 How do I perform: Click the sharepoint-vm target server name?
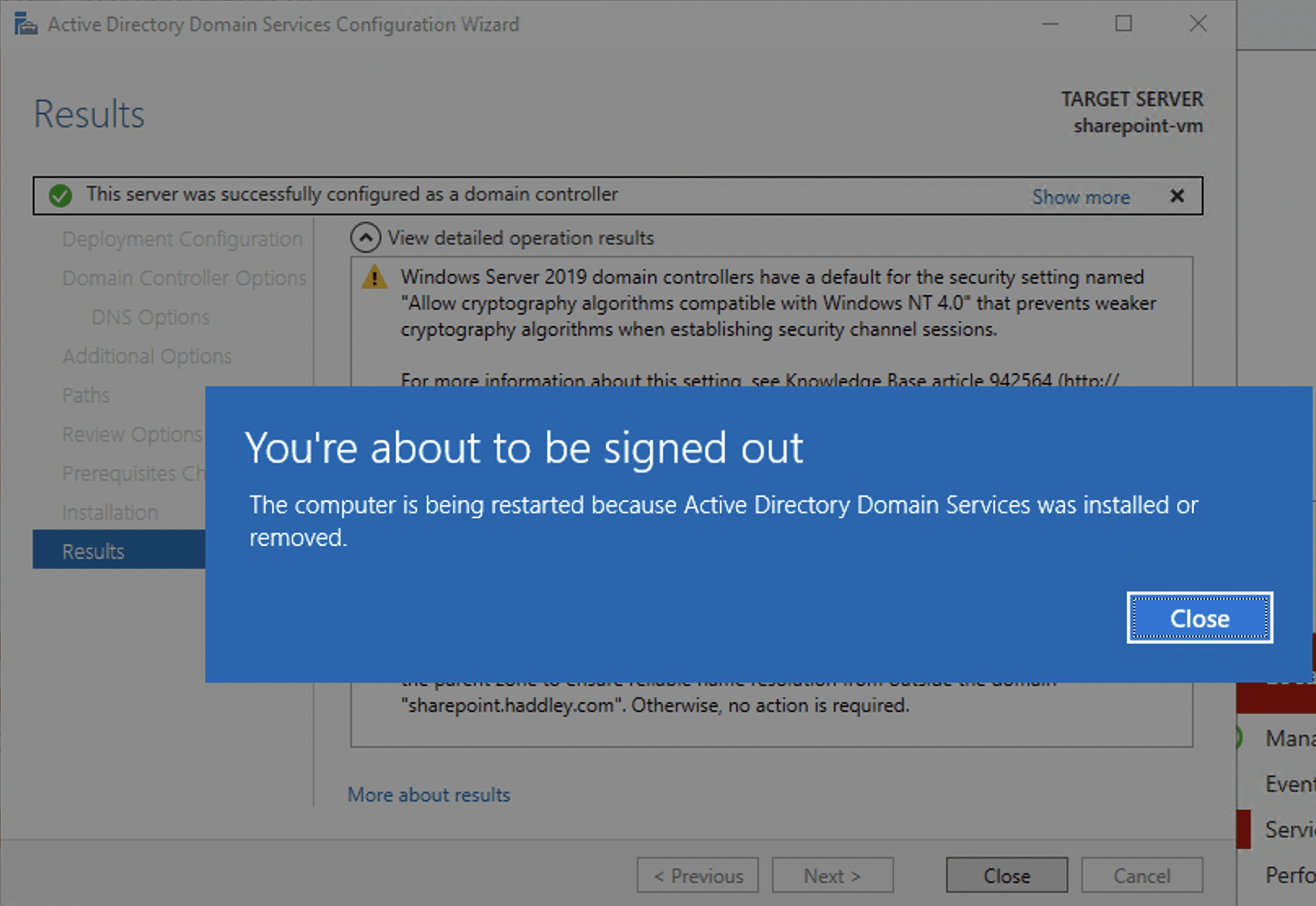(x=1138, y=126)
